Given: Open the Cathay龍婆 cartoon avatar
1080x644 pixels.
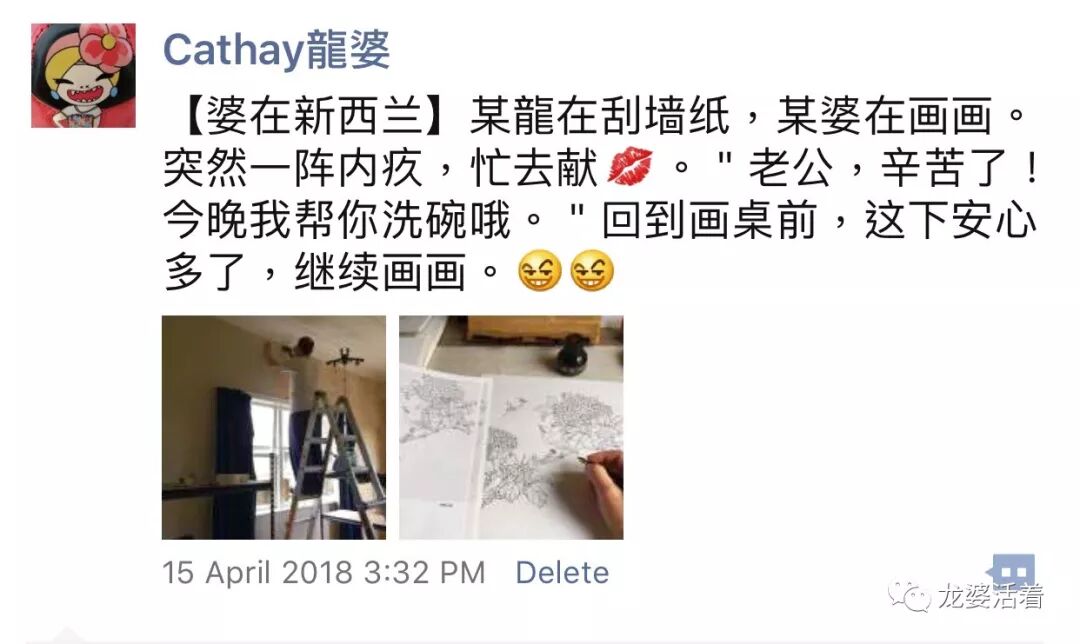Looking at the screenshot, I should tap(83, 75).
